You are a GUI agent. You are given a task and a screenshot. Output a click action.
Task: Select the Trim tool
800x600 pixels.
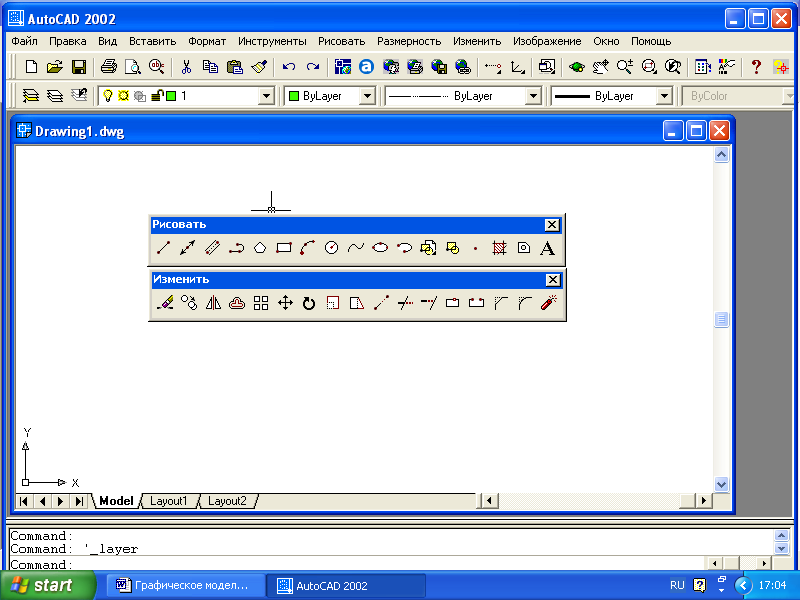(x=405, y=303)
